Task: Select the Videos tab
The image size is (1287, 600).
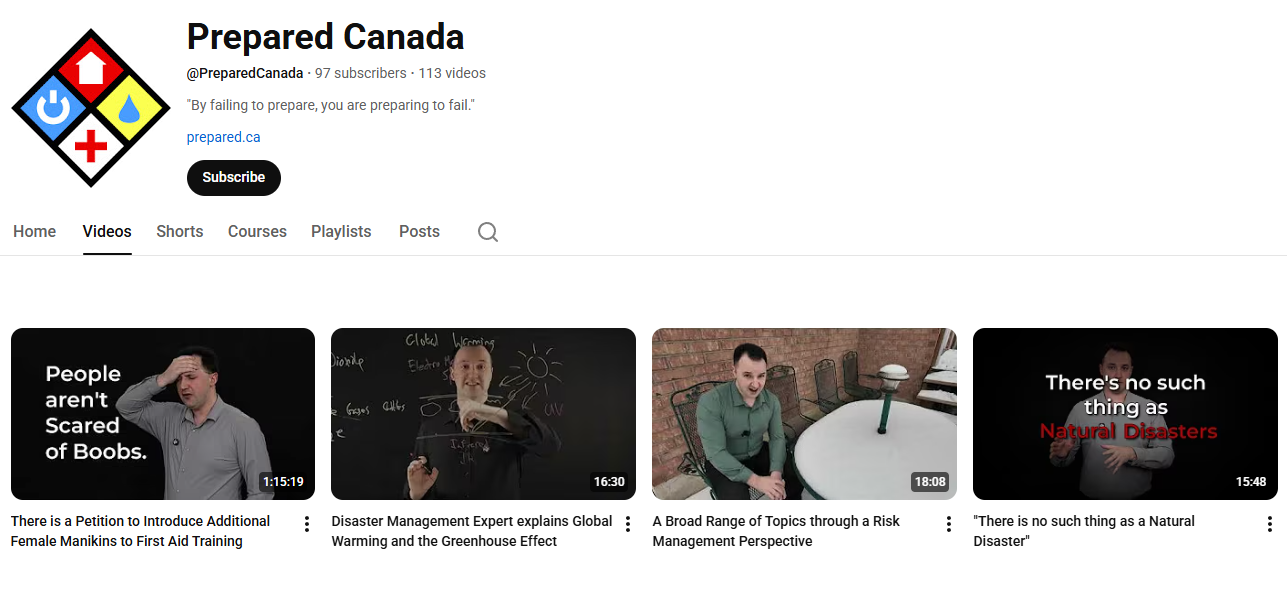Action: (107, 232)
